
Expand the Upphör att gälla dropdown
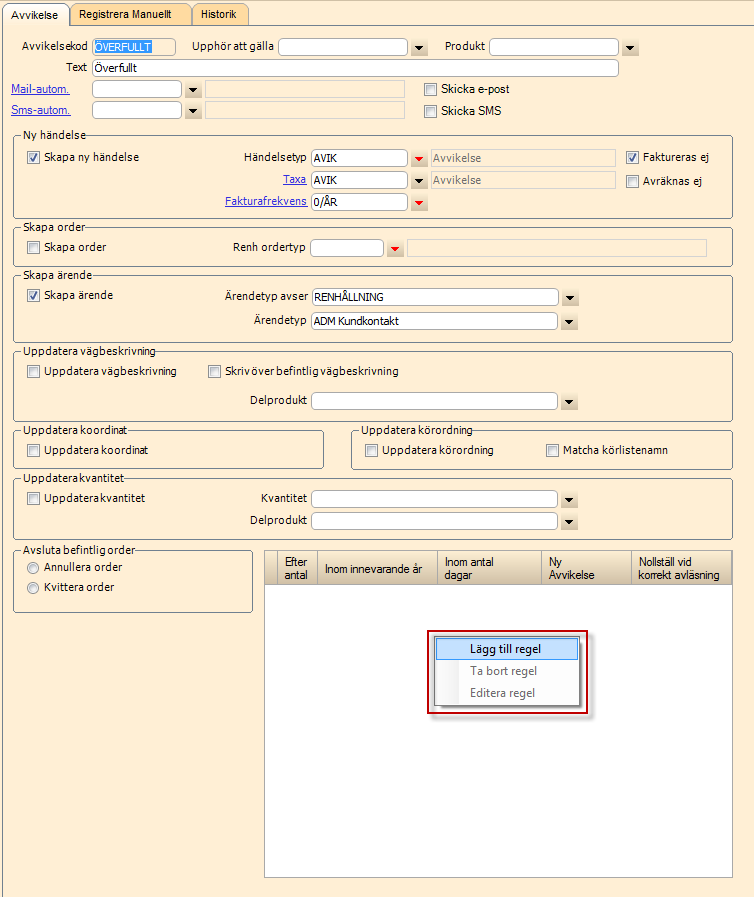419,47
